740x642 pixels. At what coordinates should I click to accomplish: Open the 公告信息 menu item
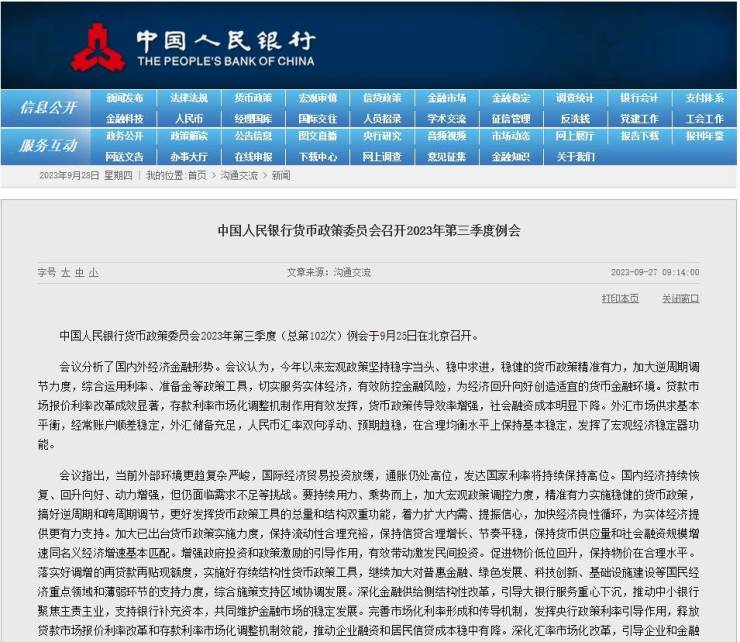coord(253,136)
